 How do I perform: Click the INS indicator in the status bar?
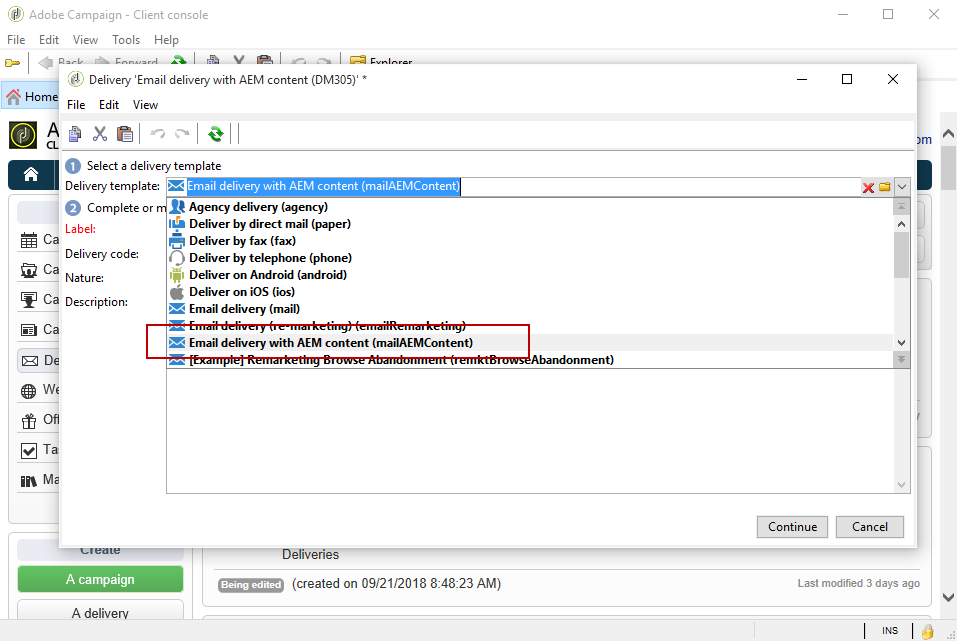coord(890,631)
